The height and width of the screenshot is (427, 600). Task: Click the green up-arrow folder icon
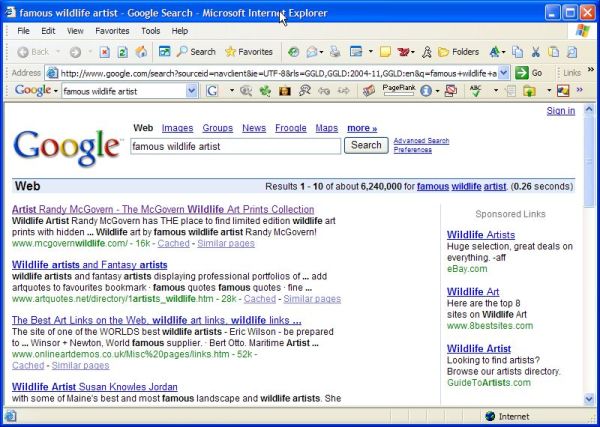tap(529, 91)
